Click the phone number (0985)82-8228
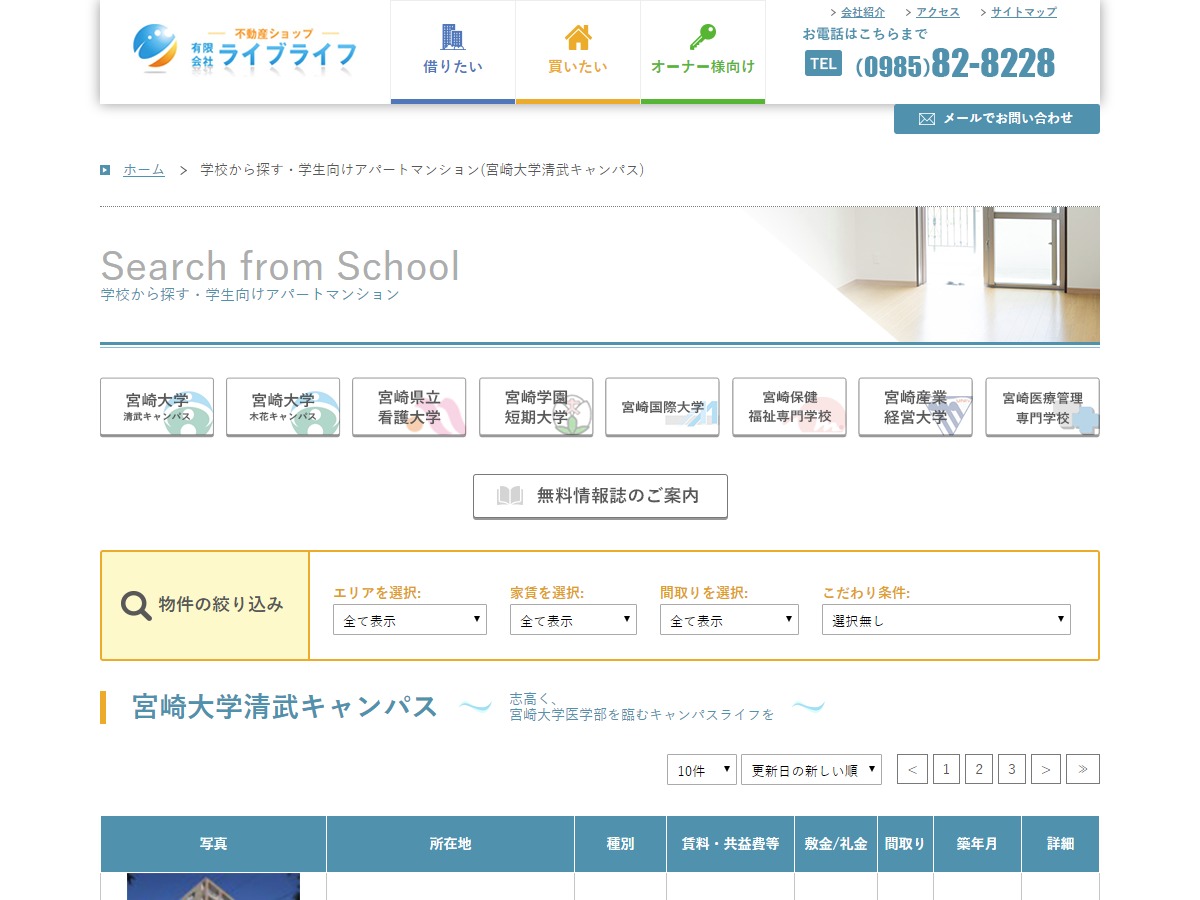Screen dimensions: 1200x900 coord(955,64)
